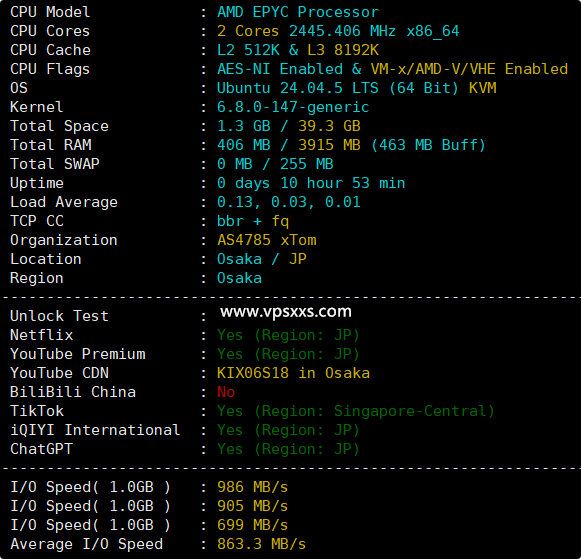The image size is (581, 559).
Task: Click the Average I/O Speed 863.3 MB/s value
Action: click(261, 544)
